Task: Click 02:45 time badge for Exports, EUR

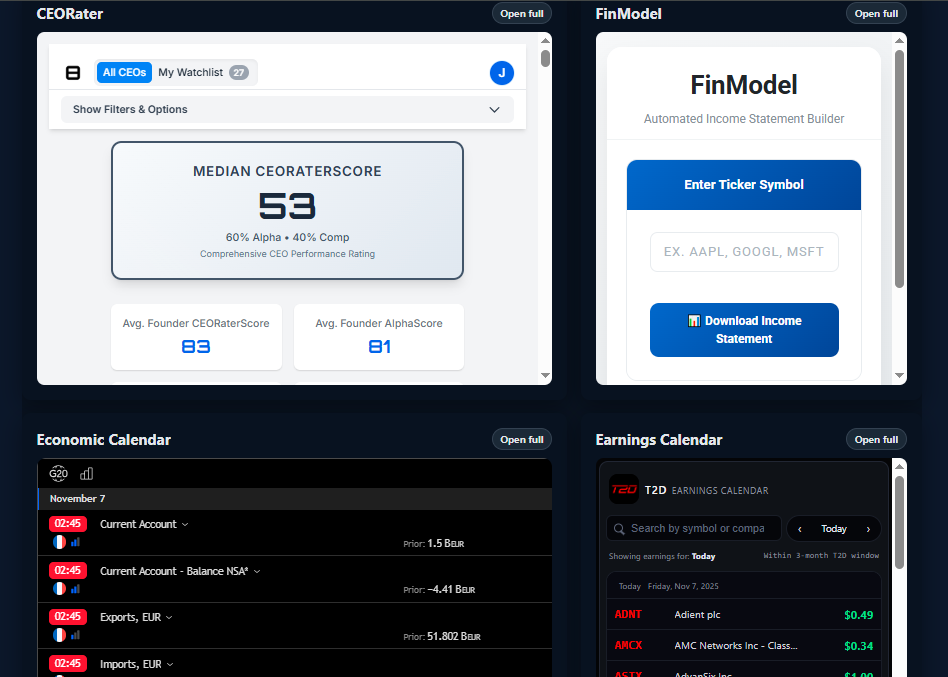Action: tap(68, 617)
